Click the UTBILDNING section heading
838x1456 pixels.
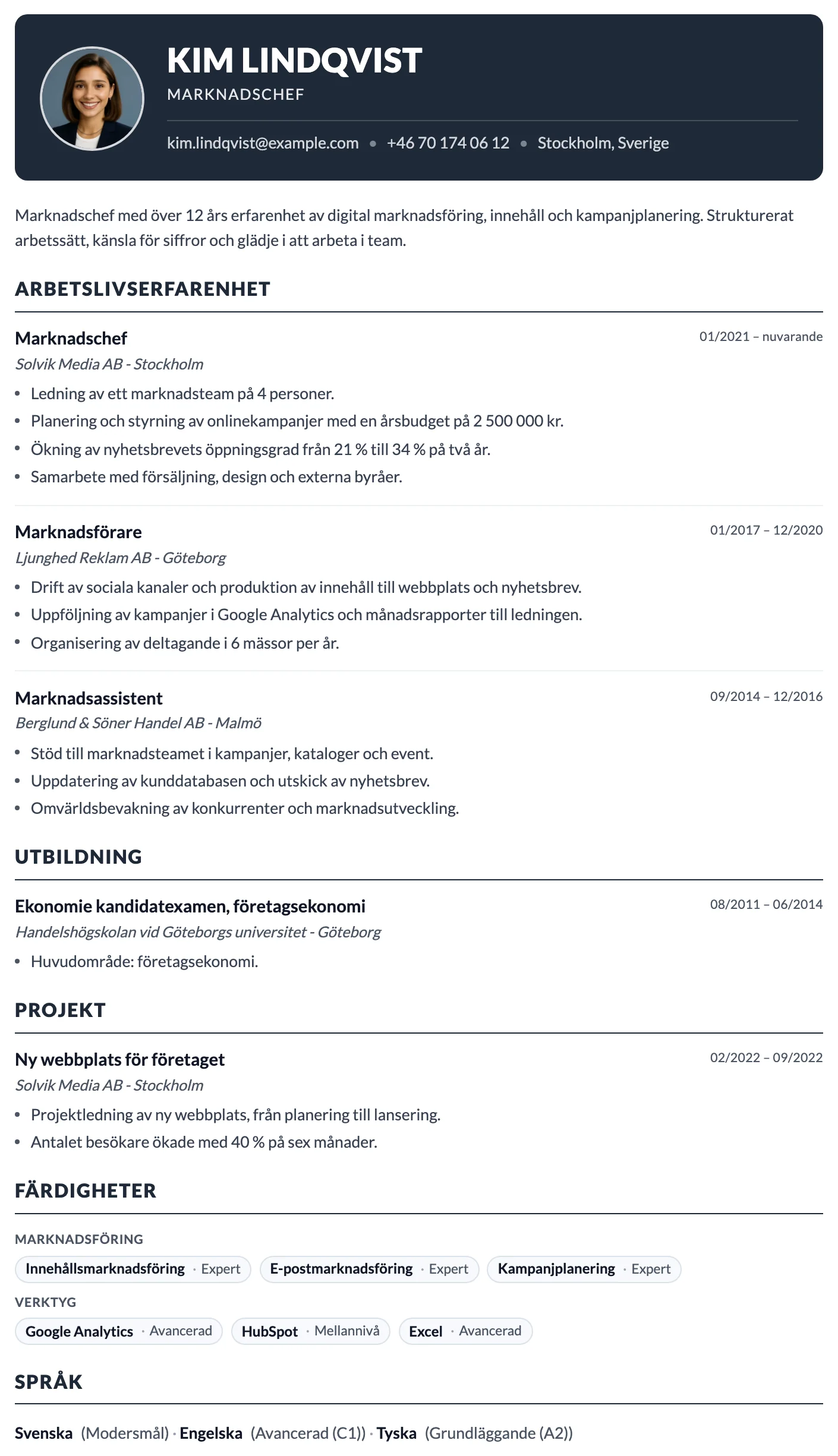78,857
